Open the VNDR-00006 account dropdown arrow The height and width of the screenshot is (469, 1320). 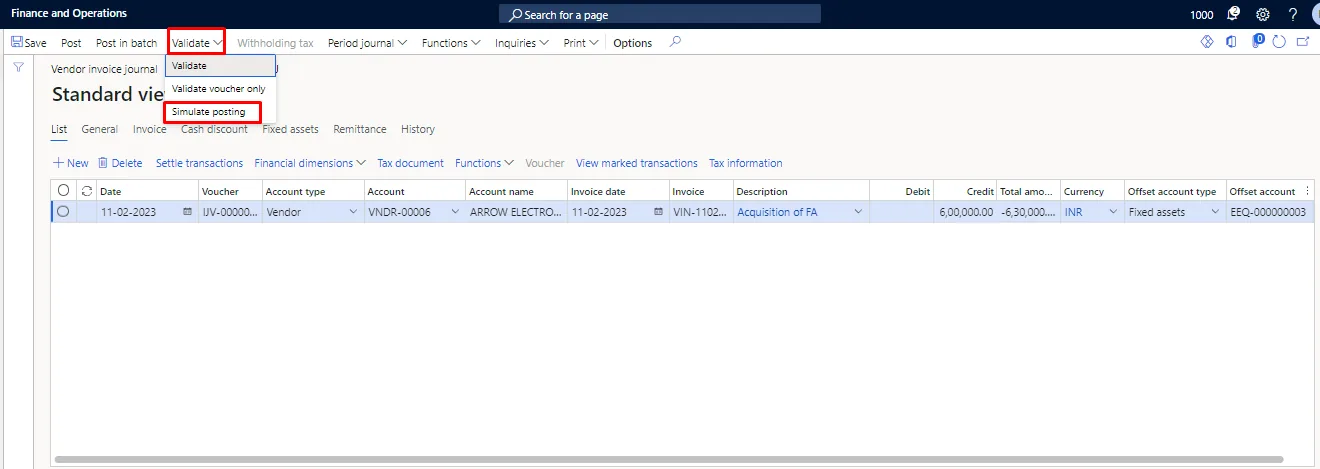point(455,212)
